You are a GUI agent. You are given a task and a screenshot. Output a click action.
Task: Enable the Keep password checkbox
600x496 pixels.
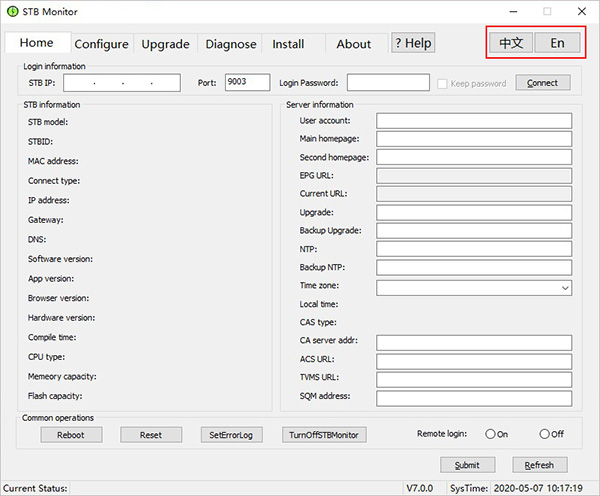[x=442, y=83]
